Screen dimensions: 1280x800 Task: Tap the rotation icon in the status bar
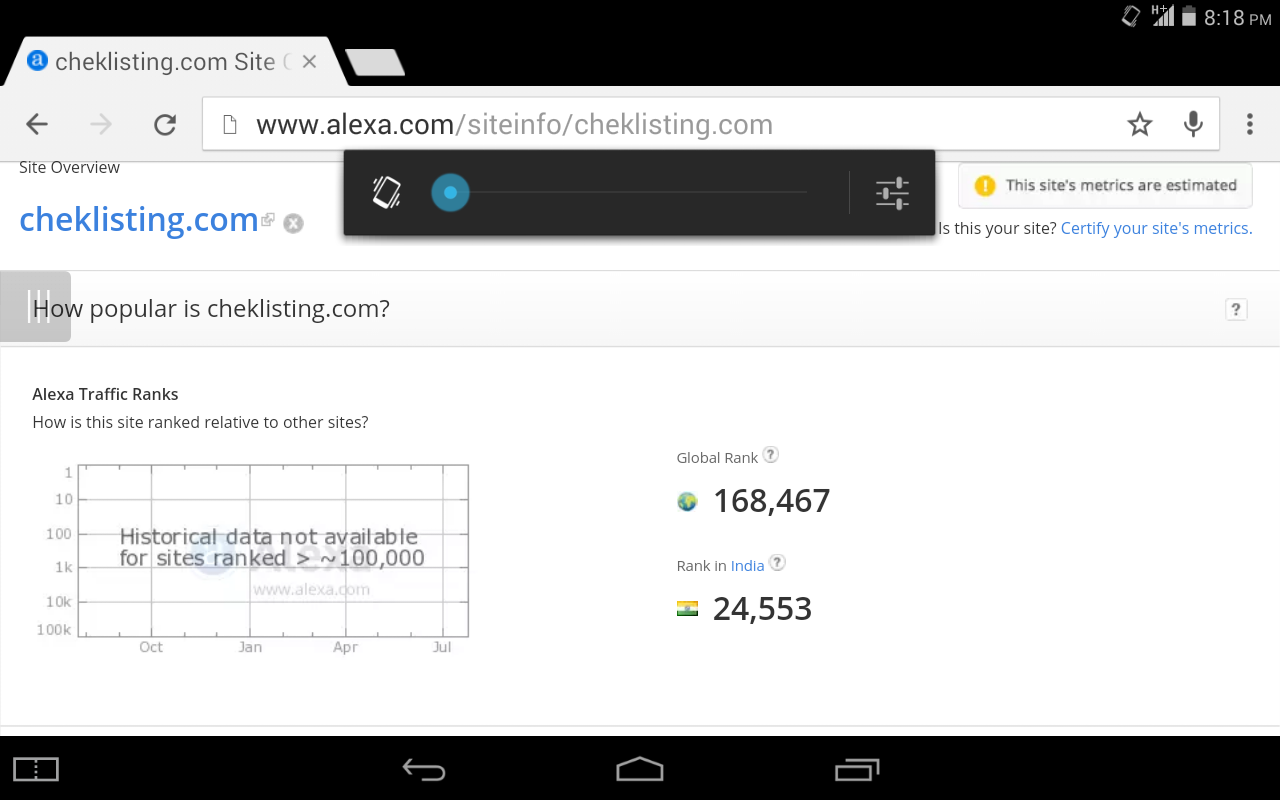pyautogui.click(x=1131, y=17)
